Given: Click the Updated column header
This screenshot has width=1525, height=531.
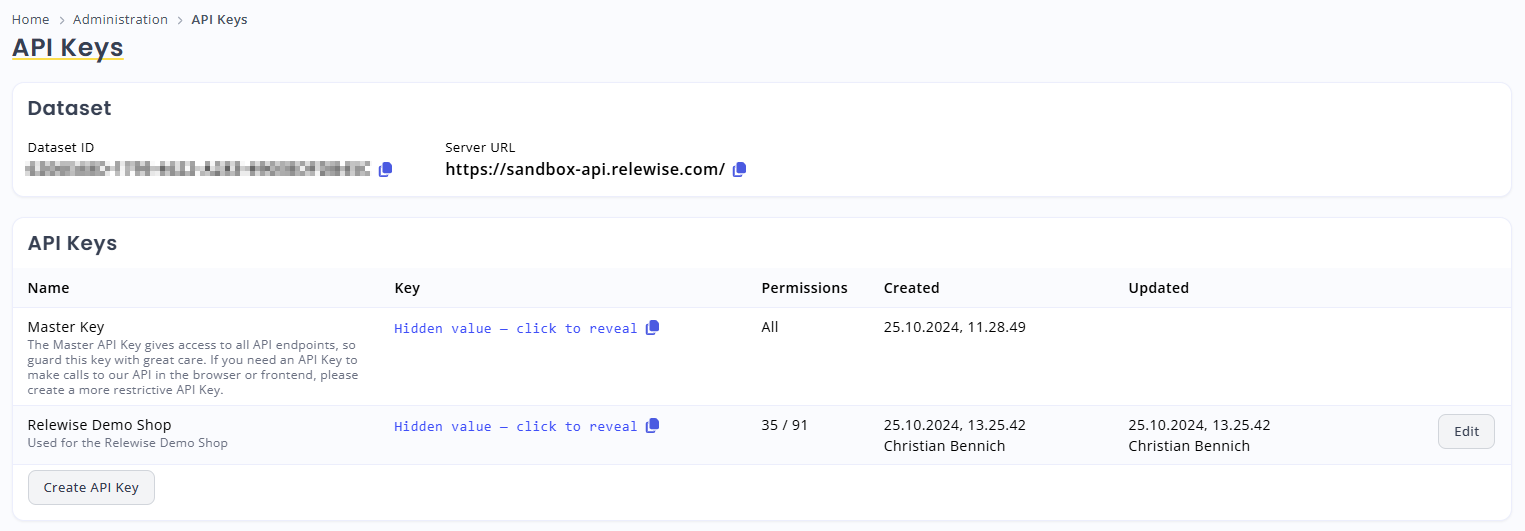Looking at the screenshot, I should tap(1158, 288).
